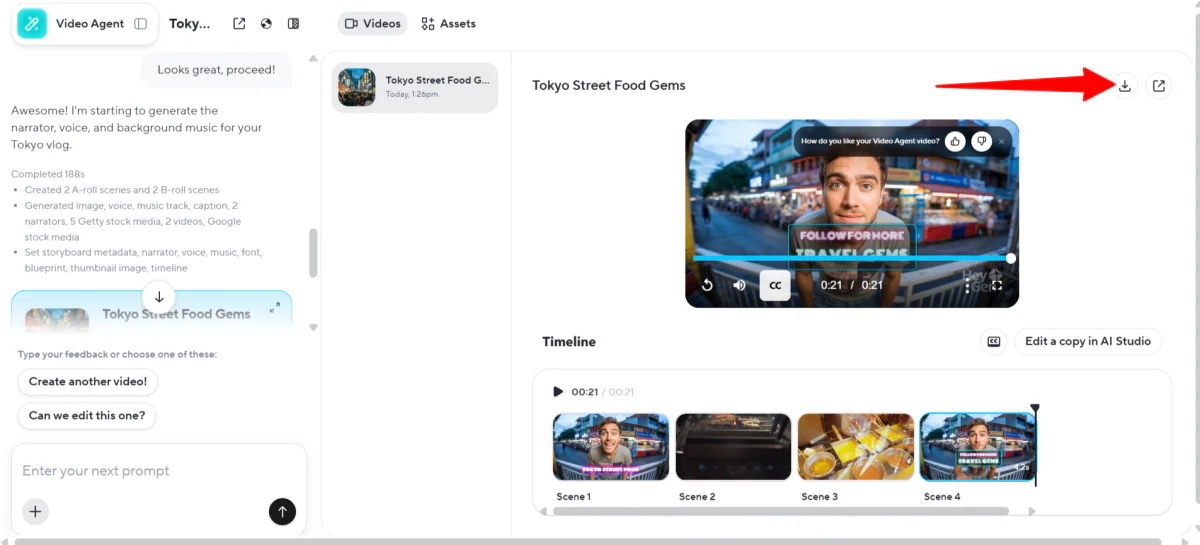The width and height of the screenshot is (1200, 545).
Task: Click the timeline playhead marker
Action: point(1035,408)
